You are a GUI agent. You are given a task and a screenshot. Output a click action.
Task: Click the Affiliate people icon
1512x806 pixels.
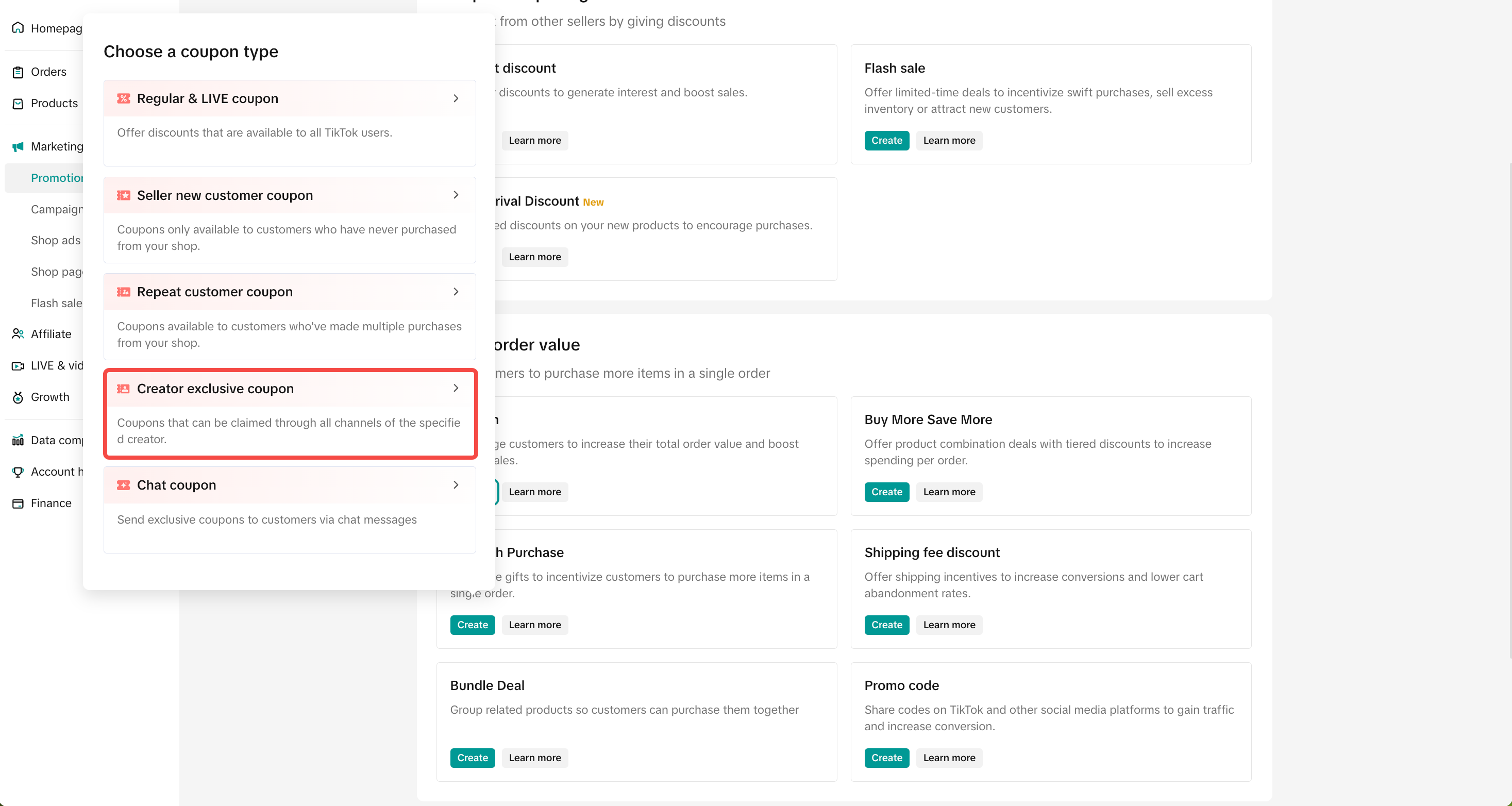(18, 334)
